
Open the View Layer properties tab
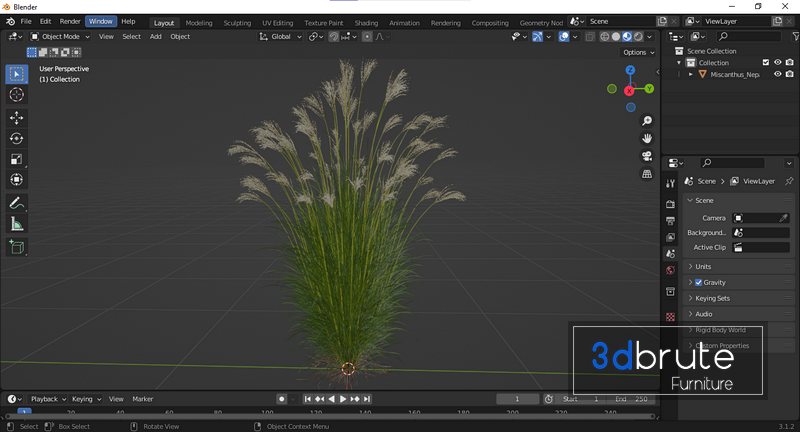tap(670, 237)
